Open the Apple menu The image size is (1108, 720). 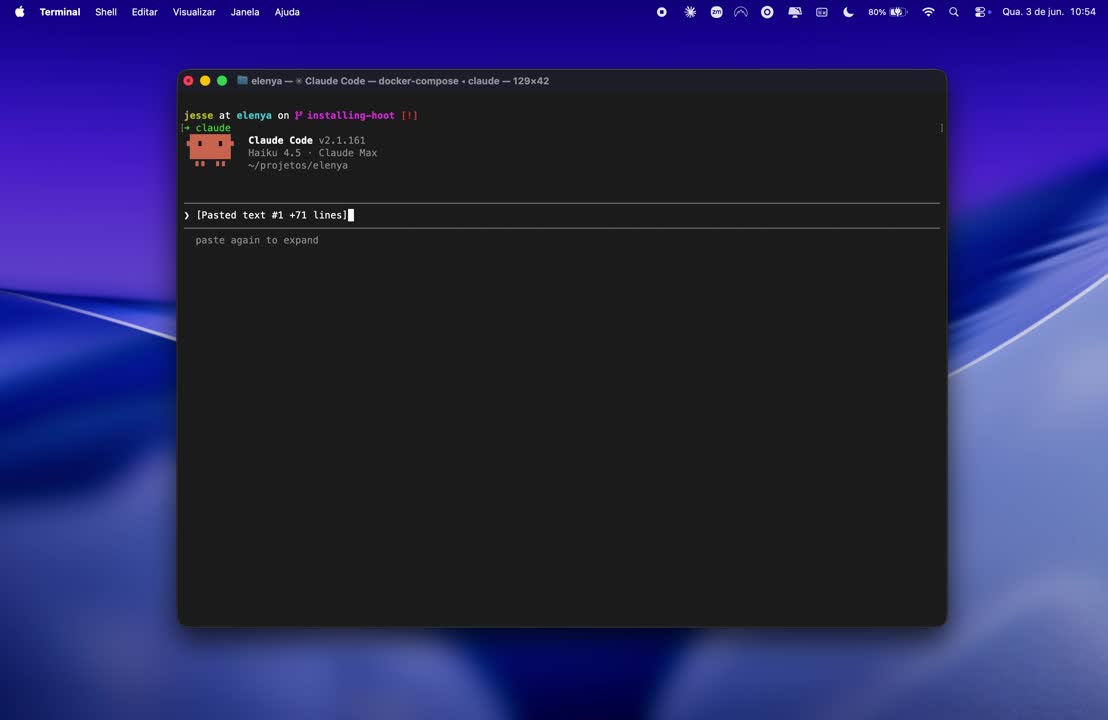pos(20,11)
